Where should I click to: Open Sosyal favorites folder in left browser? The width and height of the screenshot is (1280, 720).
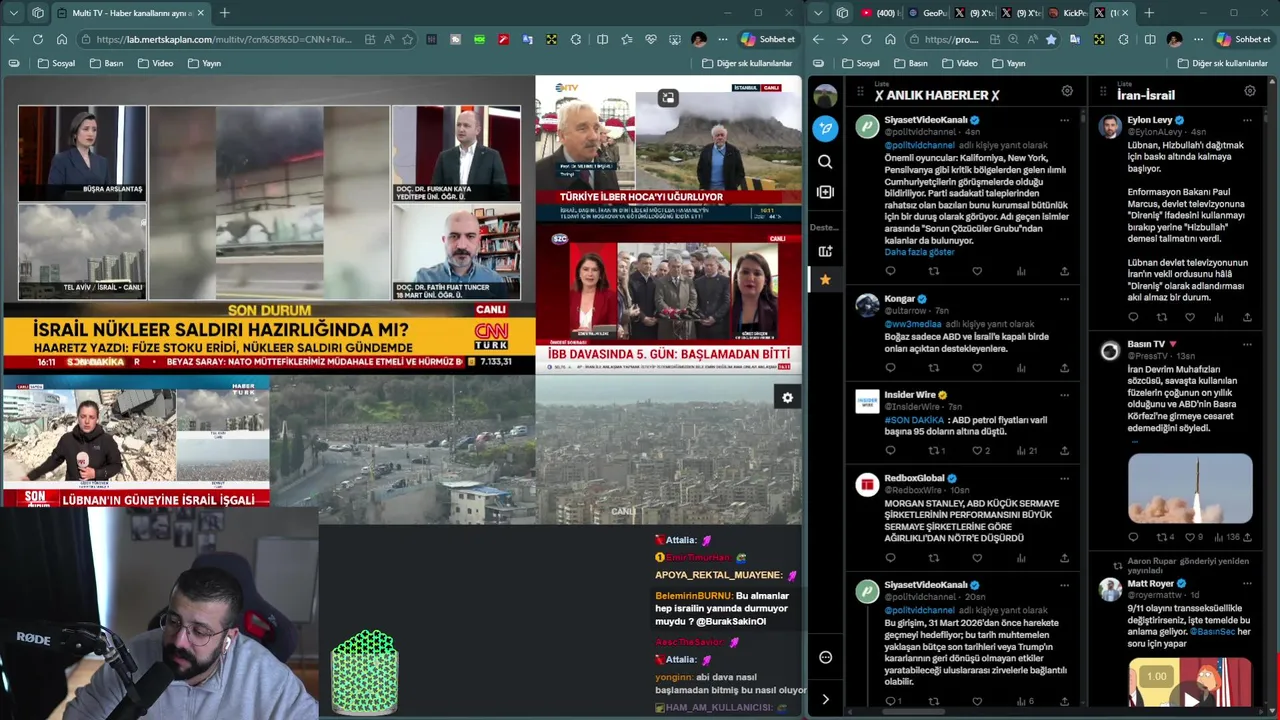56,63
